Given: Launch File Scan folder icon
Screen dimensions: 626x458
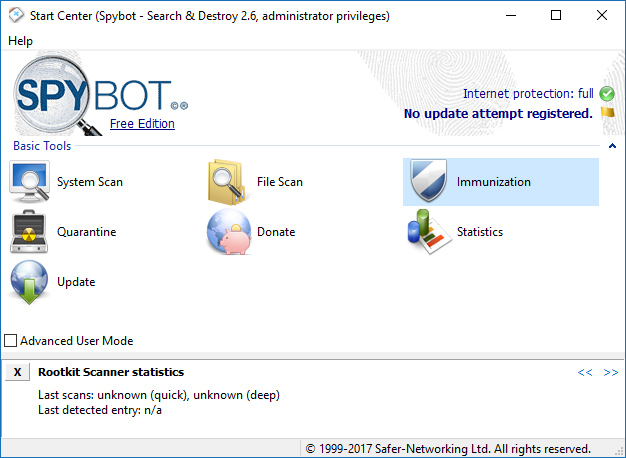Looking at the screenshot, I should (228, 182).
